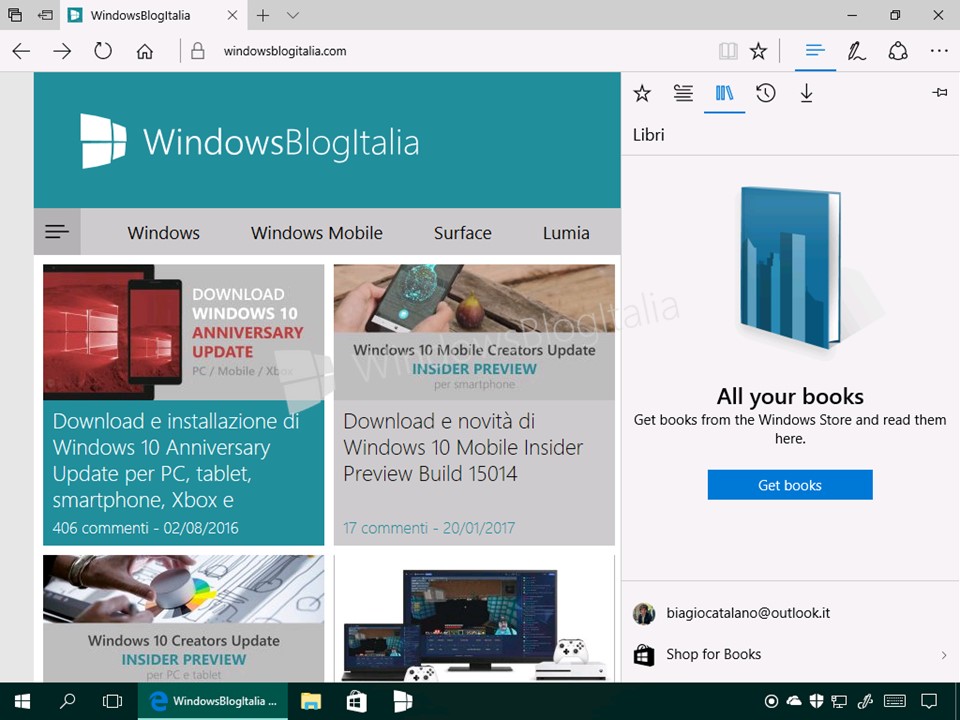The image size is (960, 720).
Task: Open the Windows Mobile menu item
Action: 317,233
